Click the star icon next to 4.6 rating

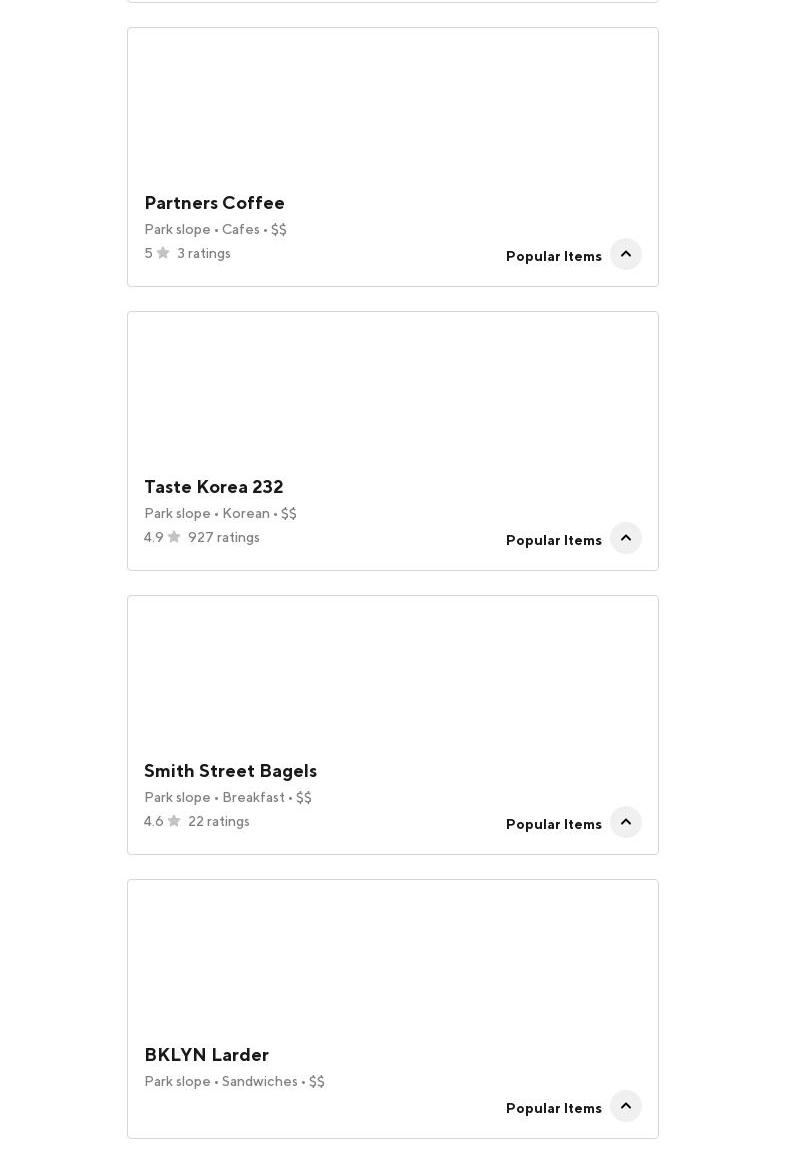174,821
